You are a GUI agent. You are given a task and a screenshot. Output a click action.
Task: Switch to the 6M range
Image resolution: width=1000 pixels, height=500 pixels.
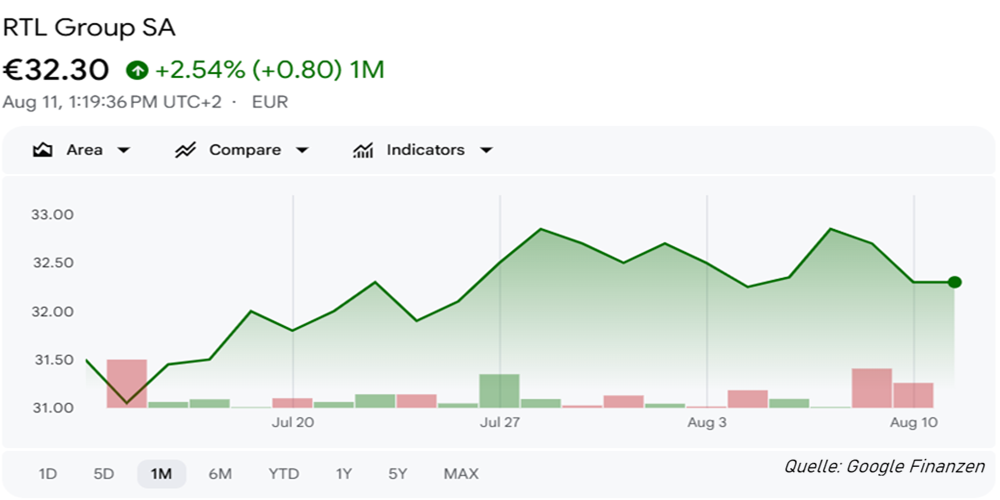[220, 474]
